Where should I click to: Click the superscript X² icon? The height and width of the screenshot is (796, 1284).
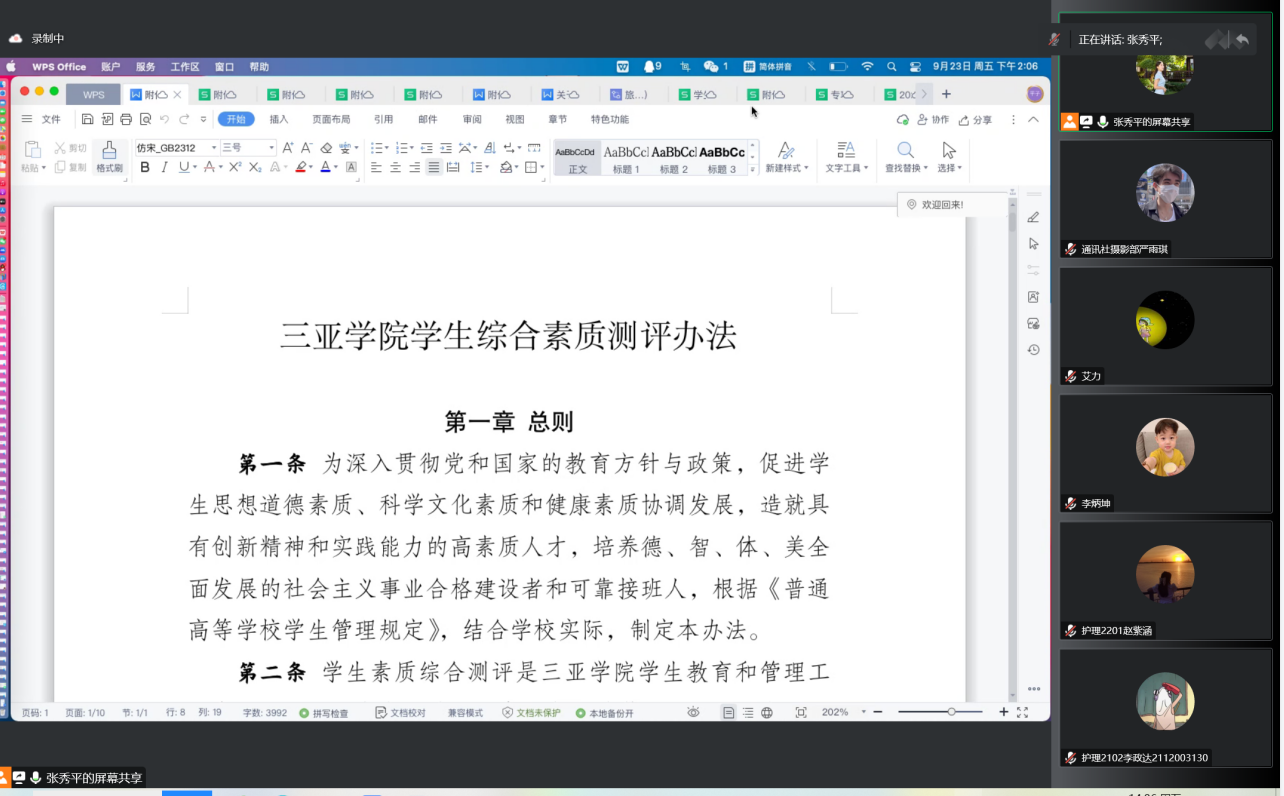pos(235,167)
